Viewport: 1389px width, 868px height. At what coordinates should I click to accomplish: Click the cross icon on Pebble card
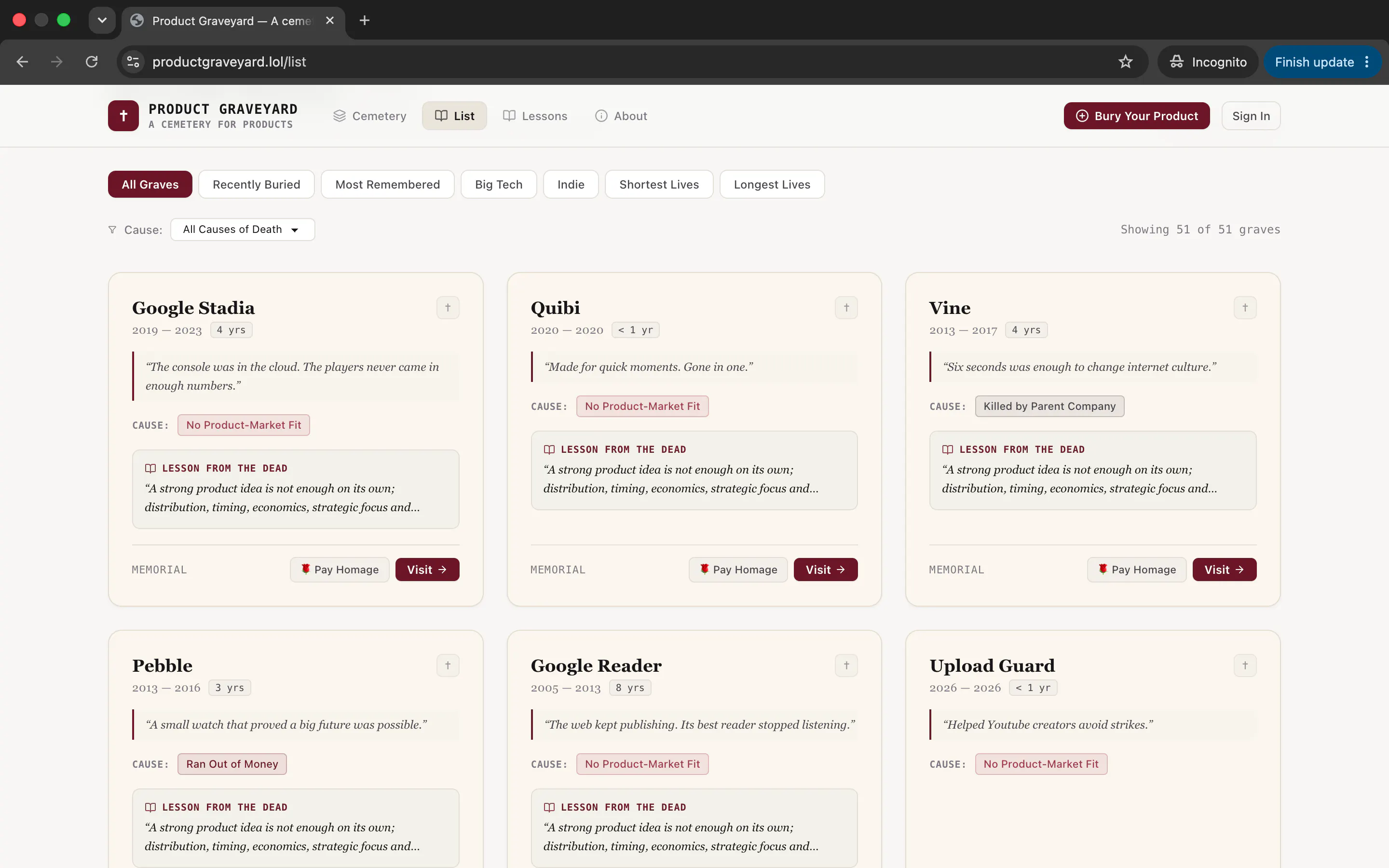[x=448, y=665]
